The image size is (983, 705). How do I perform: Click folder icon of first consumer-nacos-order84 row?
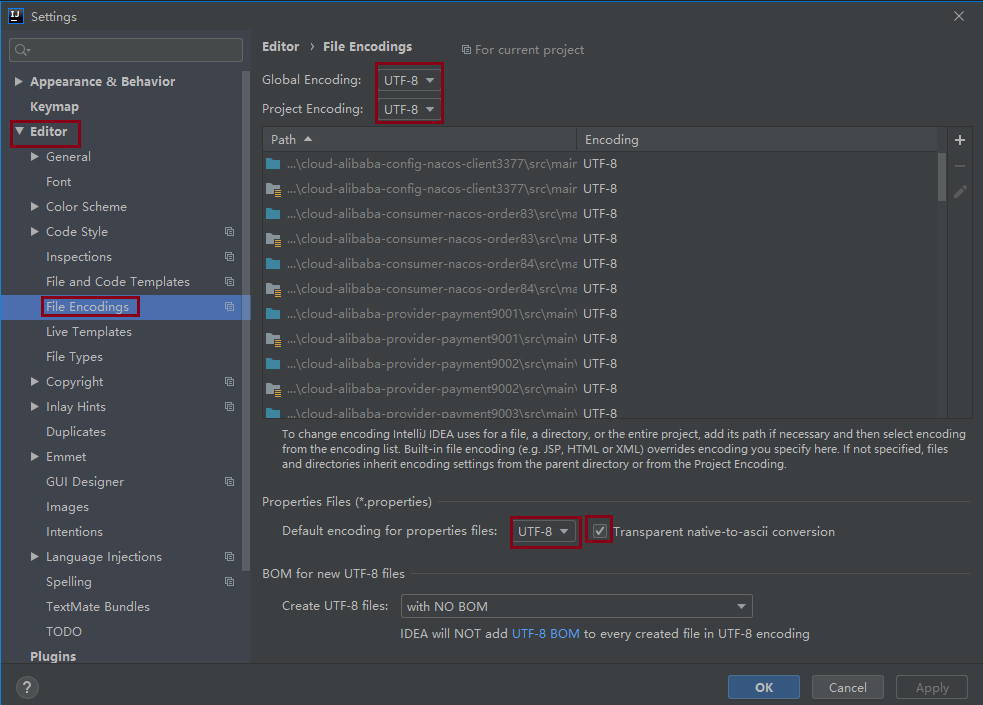273,264
